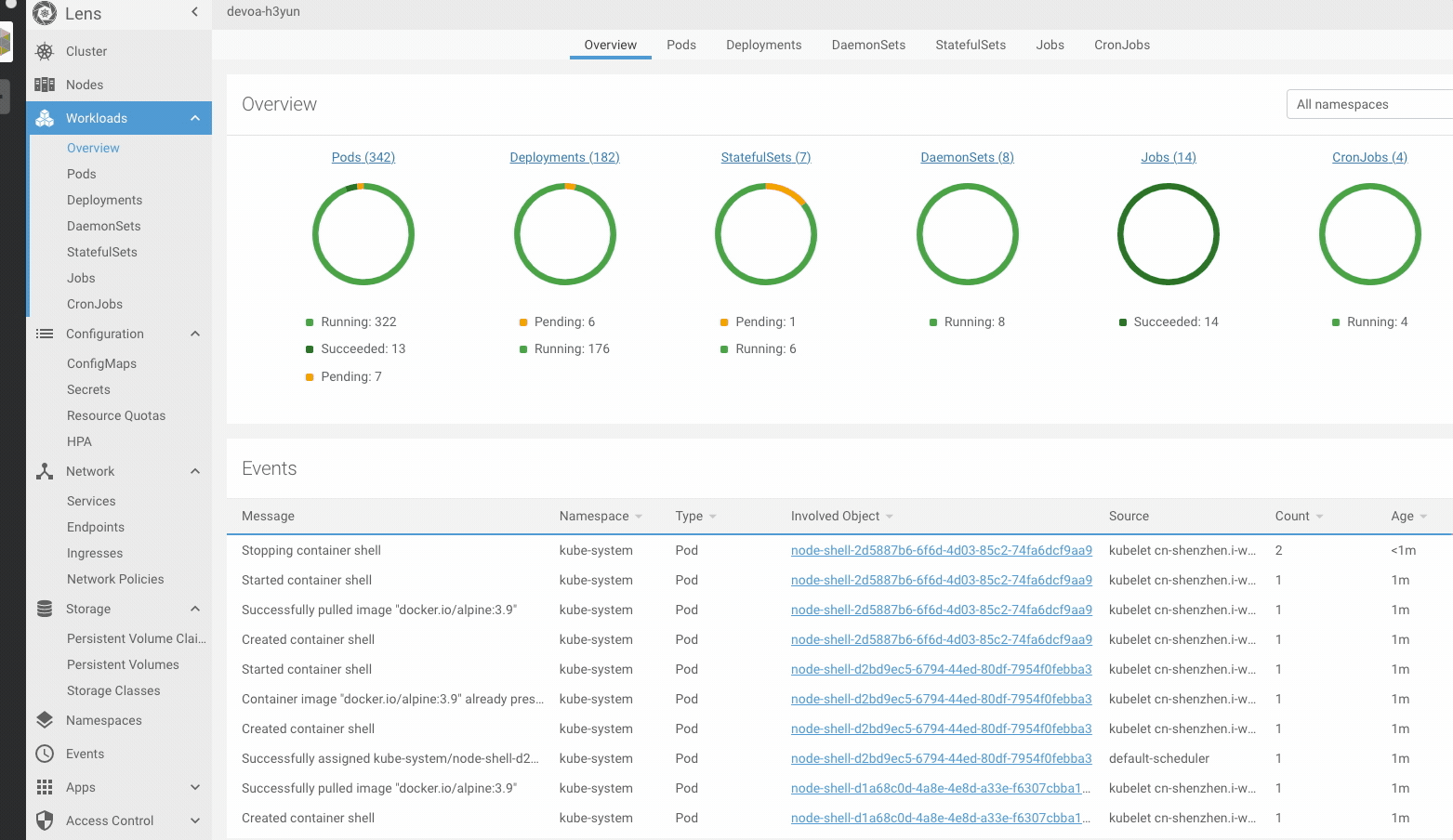Viewport: 1453px width, 840px height.
Task: Toggle the DaemonSets Running: 8 legend item
Action: click(968, 322)
